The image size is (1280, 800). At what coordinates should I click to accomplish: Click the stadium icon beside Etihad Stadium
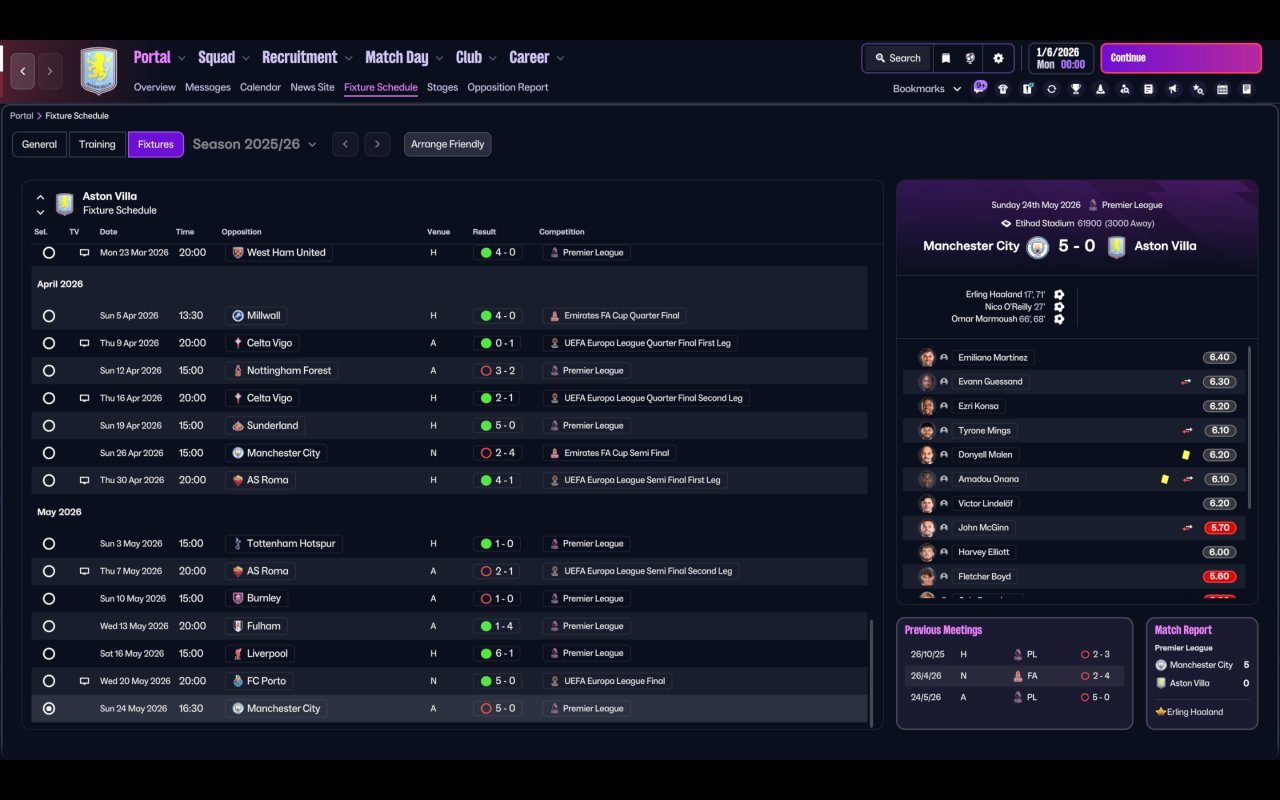tap(1006, 224)
